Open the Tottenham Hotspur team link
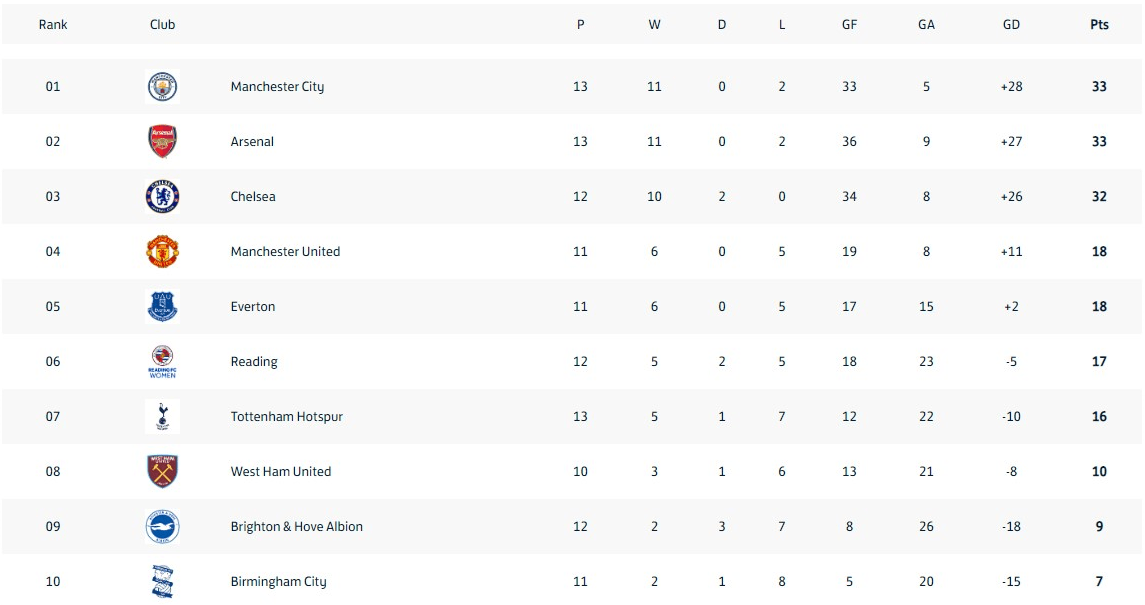 tap(286, 417)
